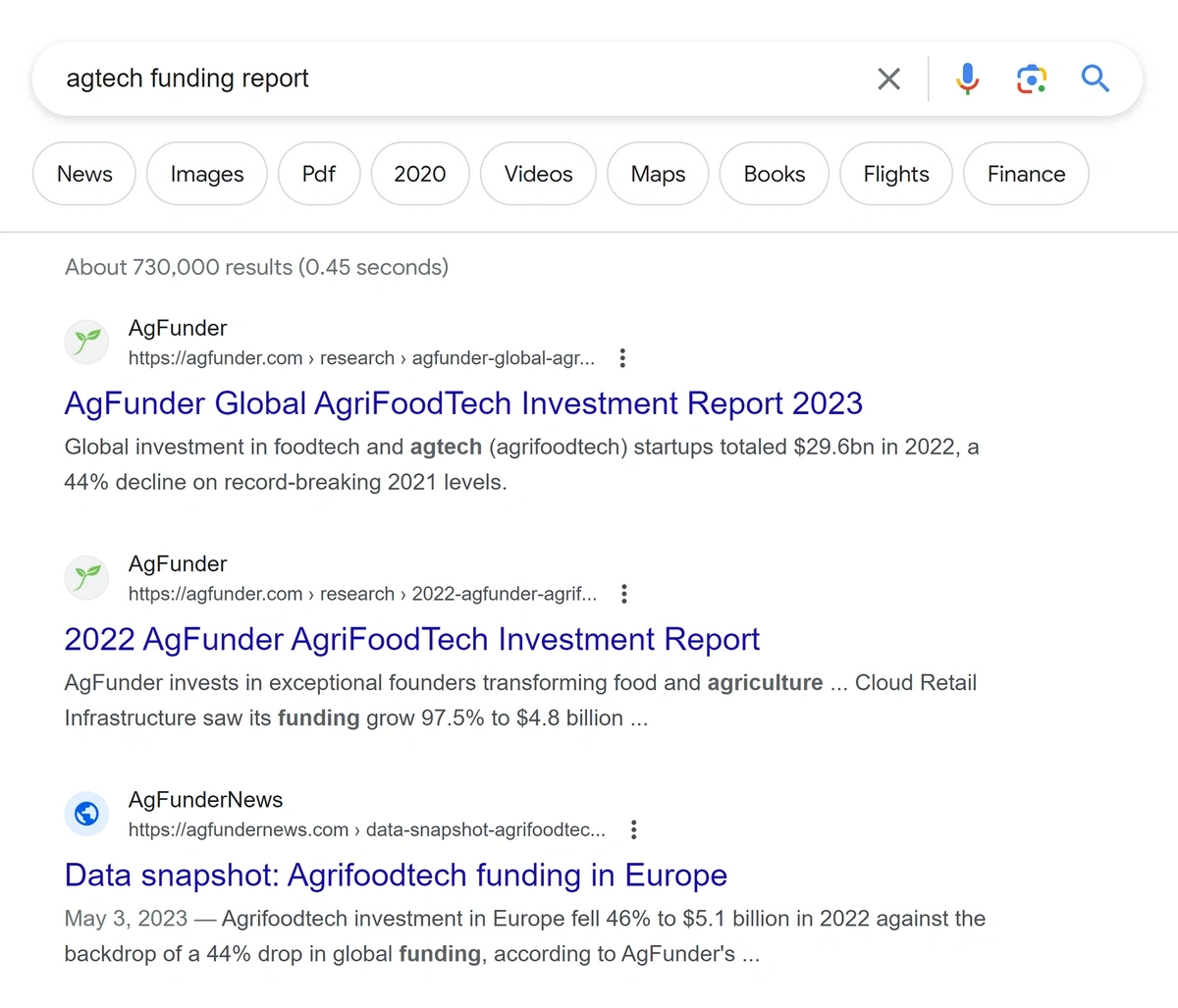
Task: Apply the Pdf filter chip
Action: [x=319, y=174]
